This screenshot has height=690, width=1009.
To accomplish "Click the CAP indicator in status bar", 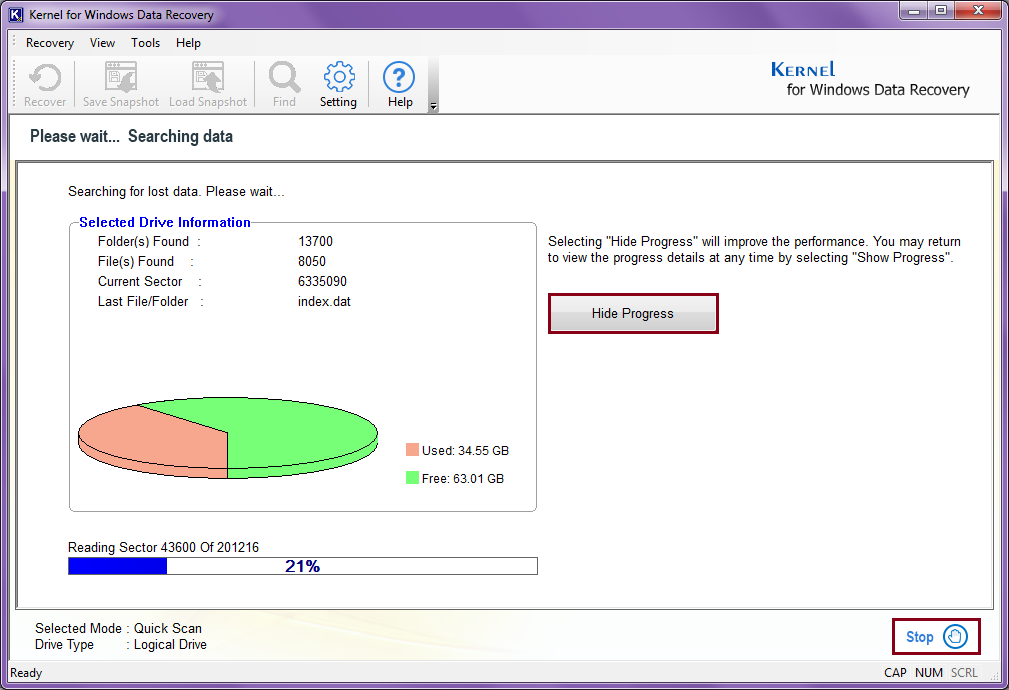I will tap(895, 673).
